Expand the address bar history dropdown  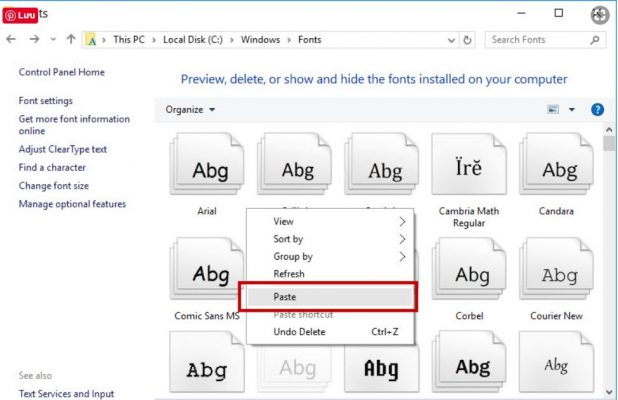pos(451,40)
